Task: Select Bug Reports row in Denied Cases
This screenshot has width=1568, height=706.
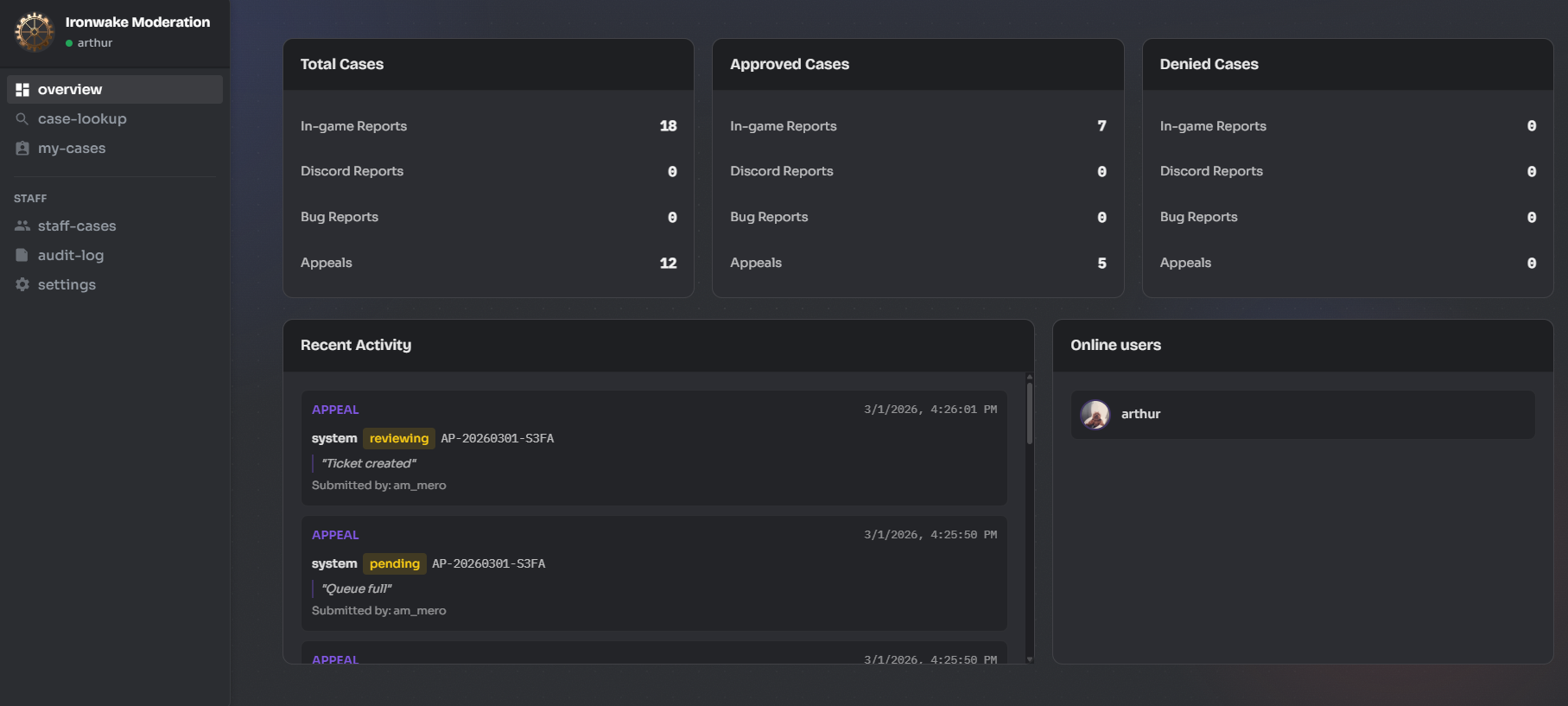Action: coord(1348,218)
